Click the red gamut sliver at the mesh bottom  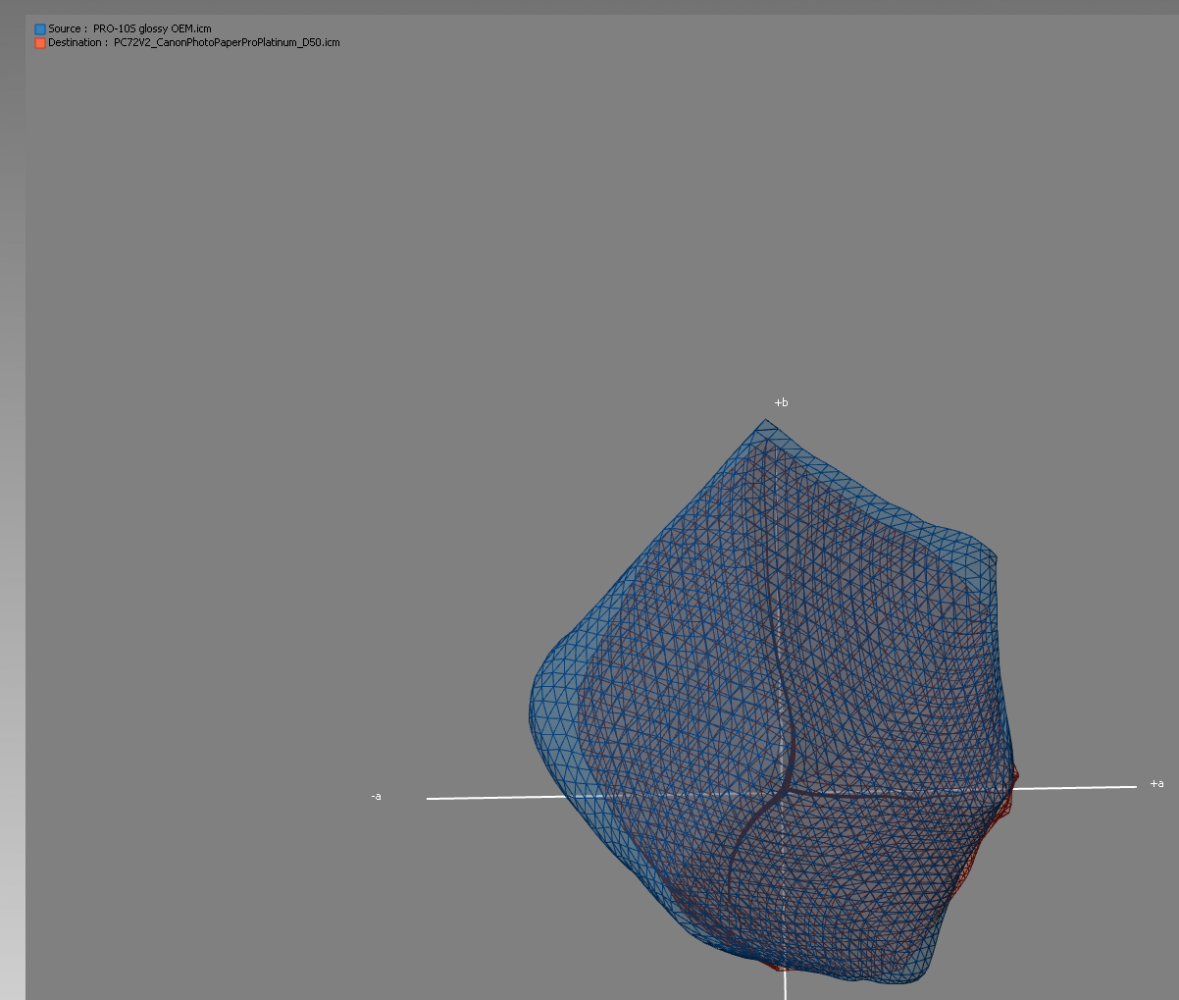778,967
